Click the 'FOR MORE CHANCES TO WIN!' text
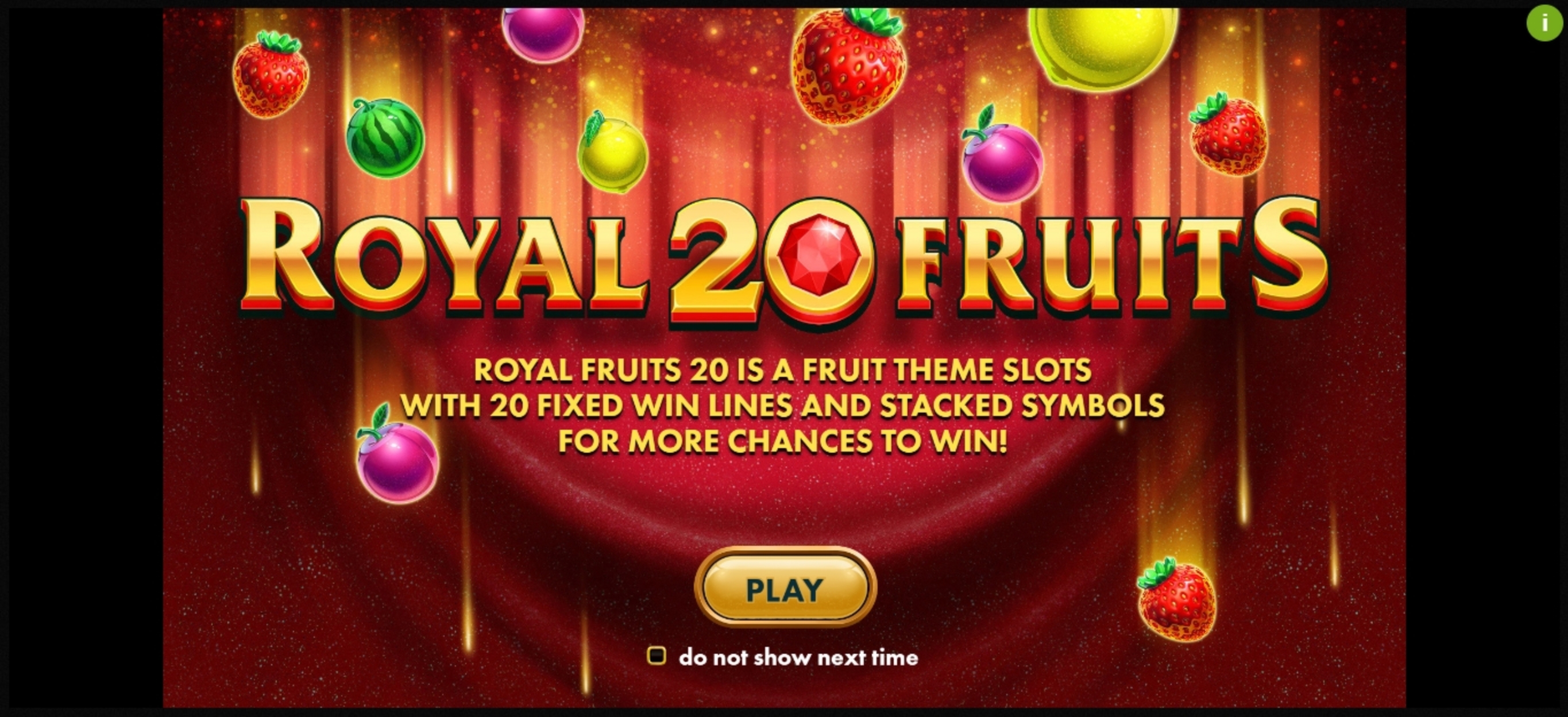The width and height of the screenshot is (1568, 717). (783, 442)
